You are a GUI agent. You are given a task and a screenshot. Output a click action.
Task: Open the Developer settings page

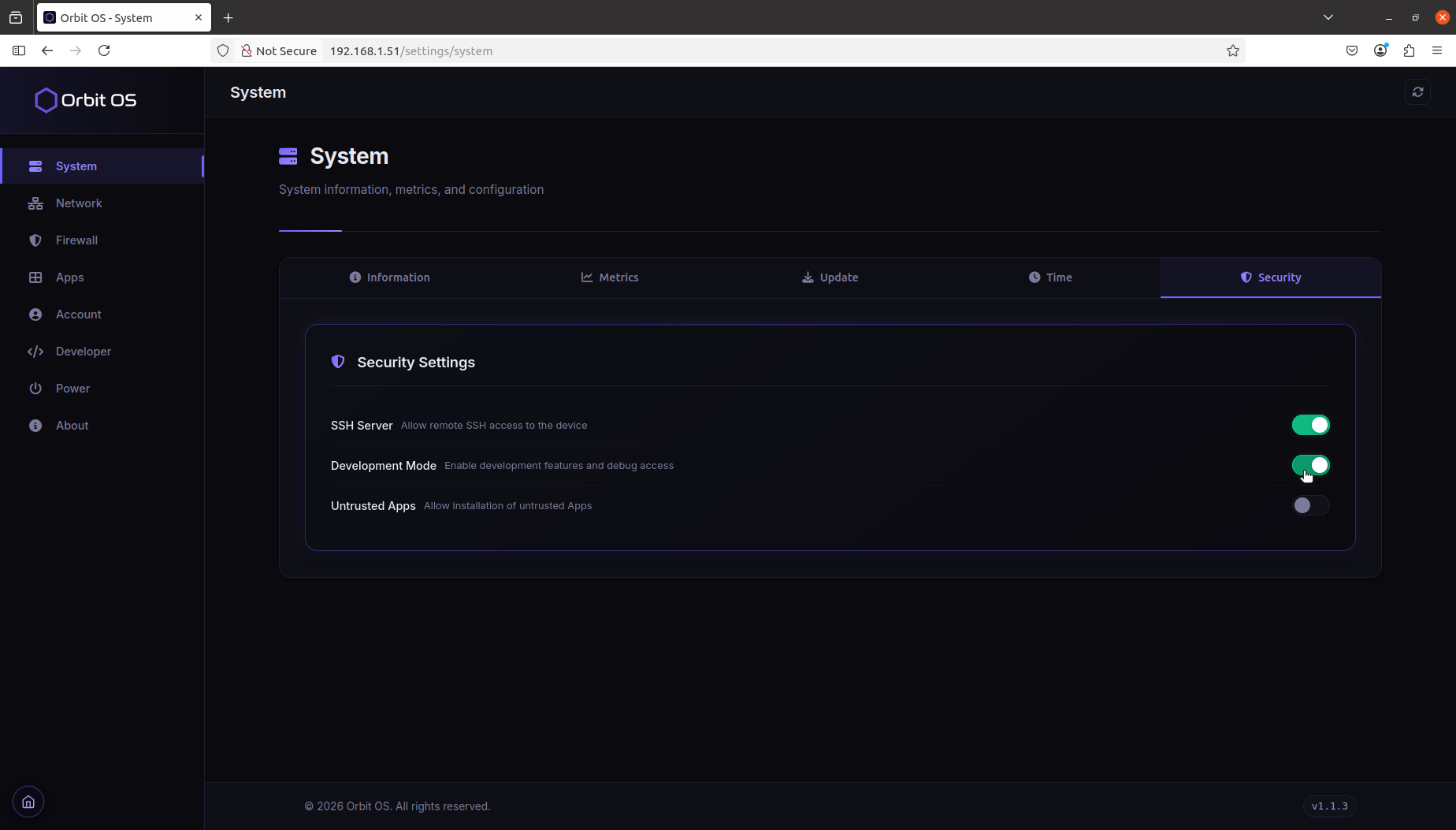[x=102, y=352]
